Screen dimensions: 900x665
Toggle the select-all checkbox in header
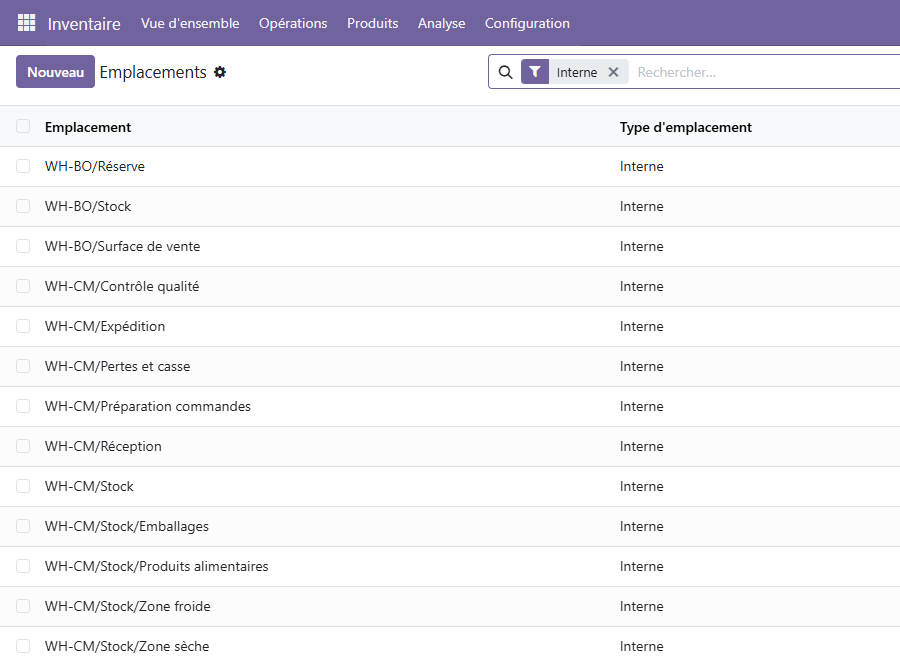tap(23, 126)
